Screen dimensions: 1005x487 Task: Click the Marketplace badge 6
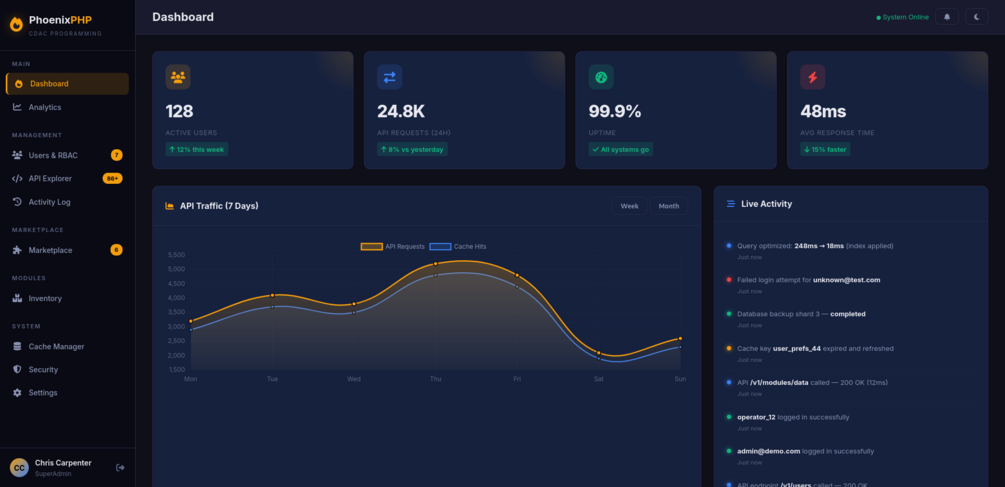click(x=116, y=250)
